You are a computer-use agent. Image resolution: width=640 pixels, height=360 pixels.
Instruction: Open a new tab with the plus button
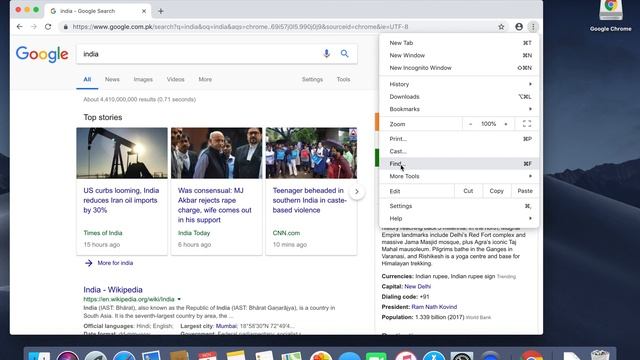[160, 11]
